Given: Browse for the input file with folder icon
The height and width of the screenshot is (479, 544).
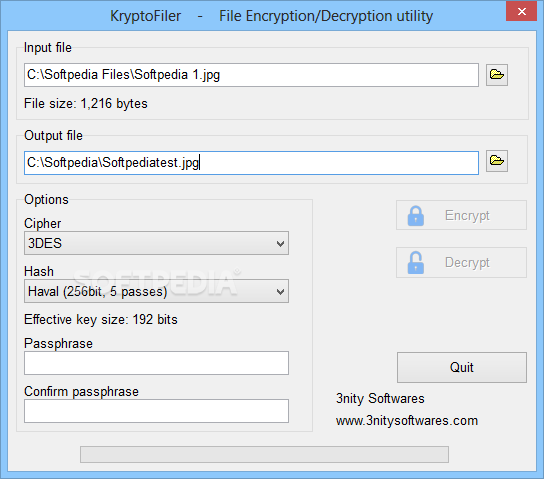Looking at the screenshot, I should pos(496,75).
